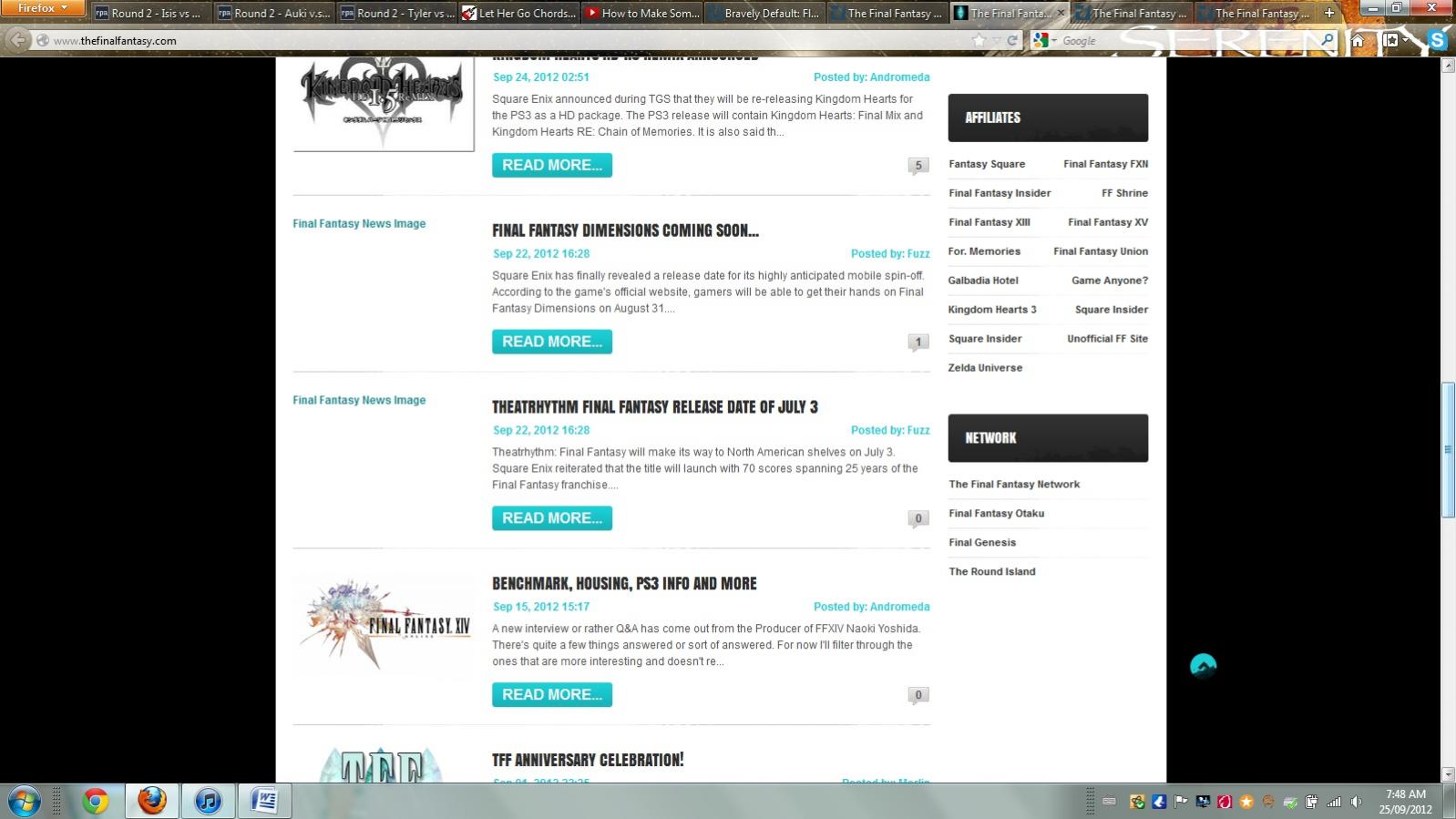Viewport: 1456px width, 819px height.
Task: Open the Final Fantasy Otaku network link
Action: click(996, 514)
